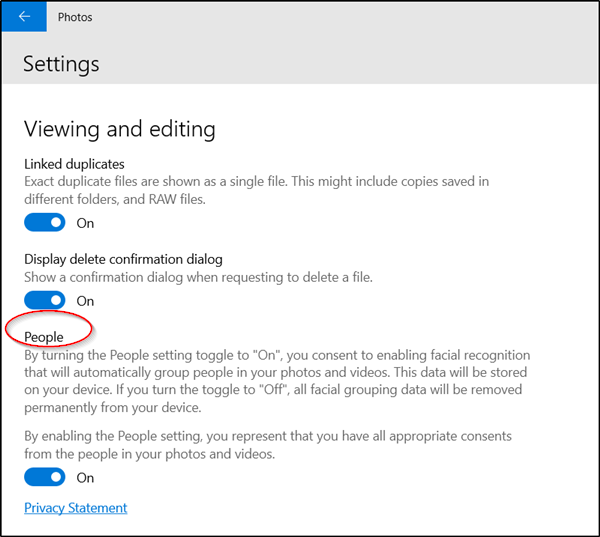Turn off the Linked duplicates toggle
Viewport: 600px width, 537px height.
(x=44, y=223)
